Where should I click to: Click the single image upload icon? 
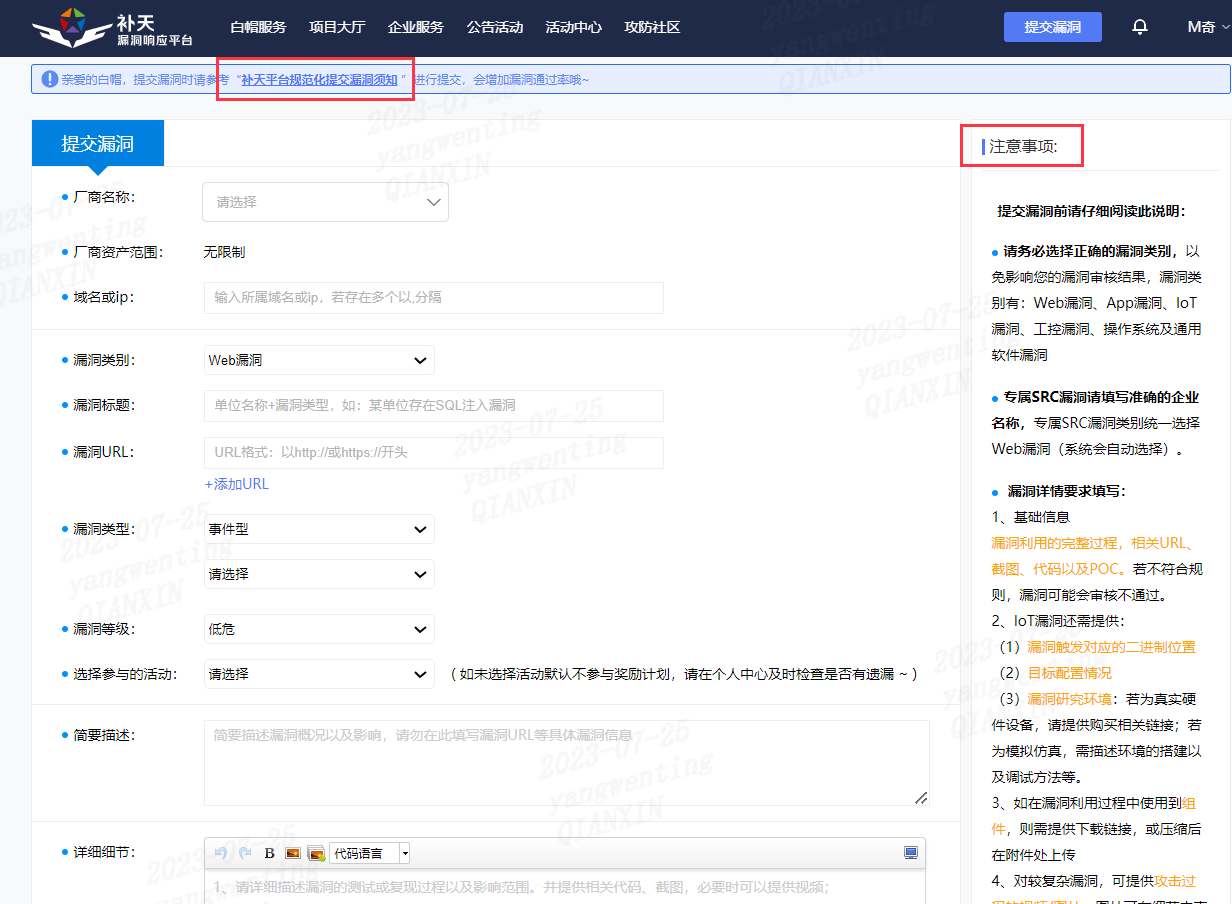[x=293, y=853]
